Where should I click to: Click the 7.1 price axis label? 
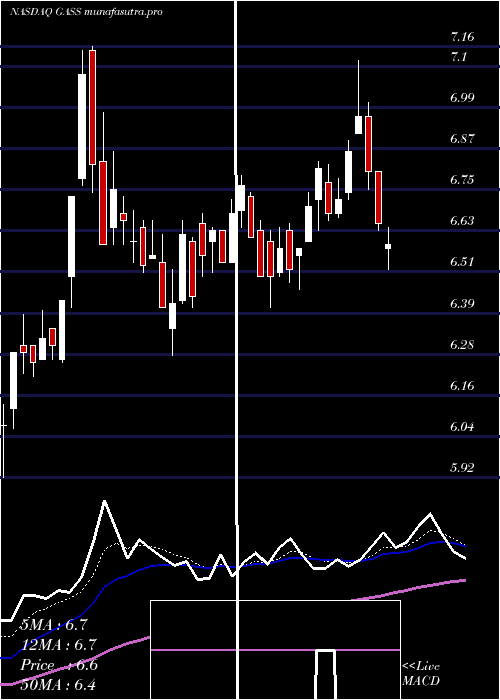point(458,57)
